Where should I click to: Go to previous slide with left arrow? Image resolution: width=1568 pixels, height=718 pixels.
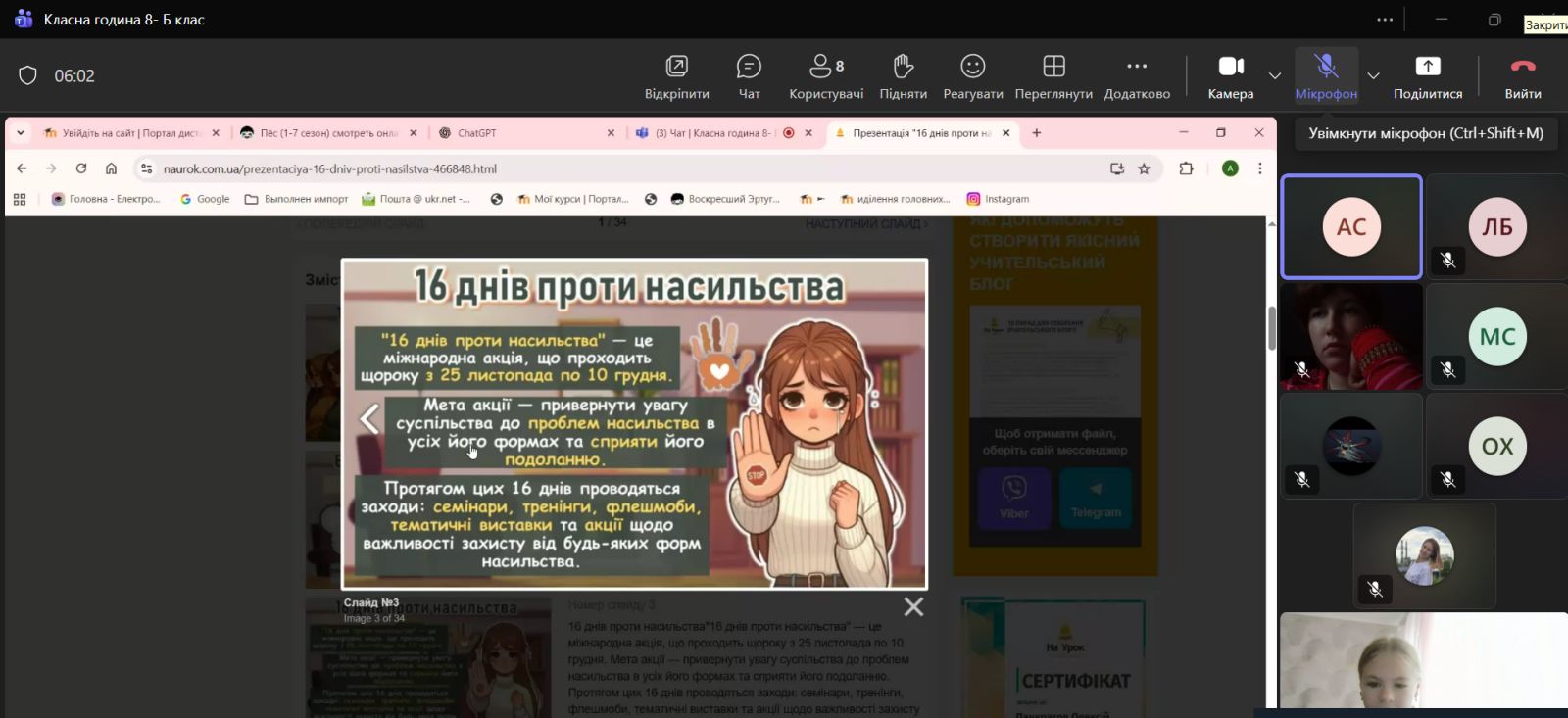click(x=369, y=419)
